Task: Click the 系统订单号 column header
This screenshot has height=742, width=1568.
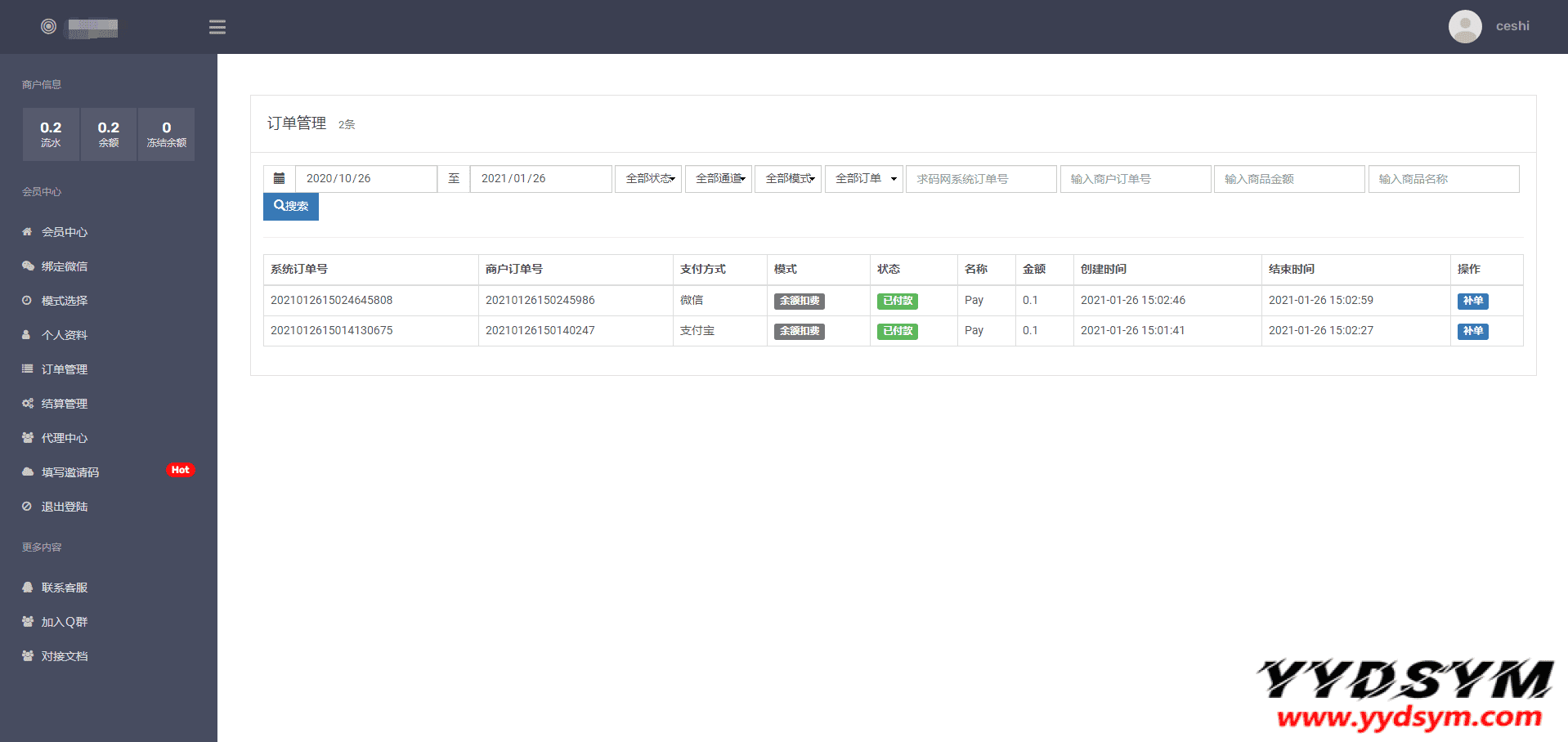Action: (299, 269)
